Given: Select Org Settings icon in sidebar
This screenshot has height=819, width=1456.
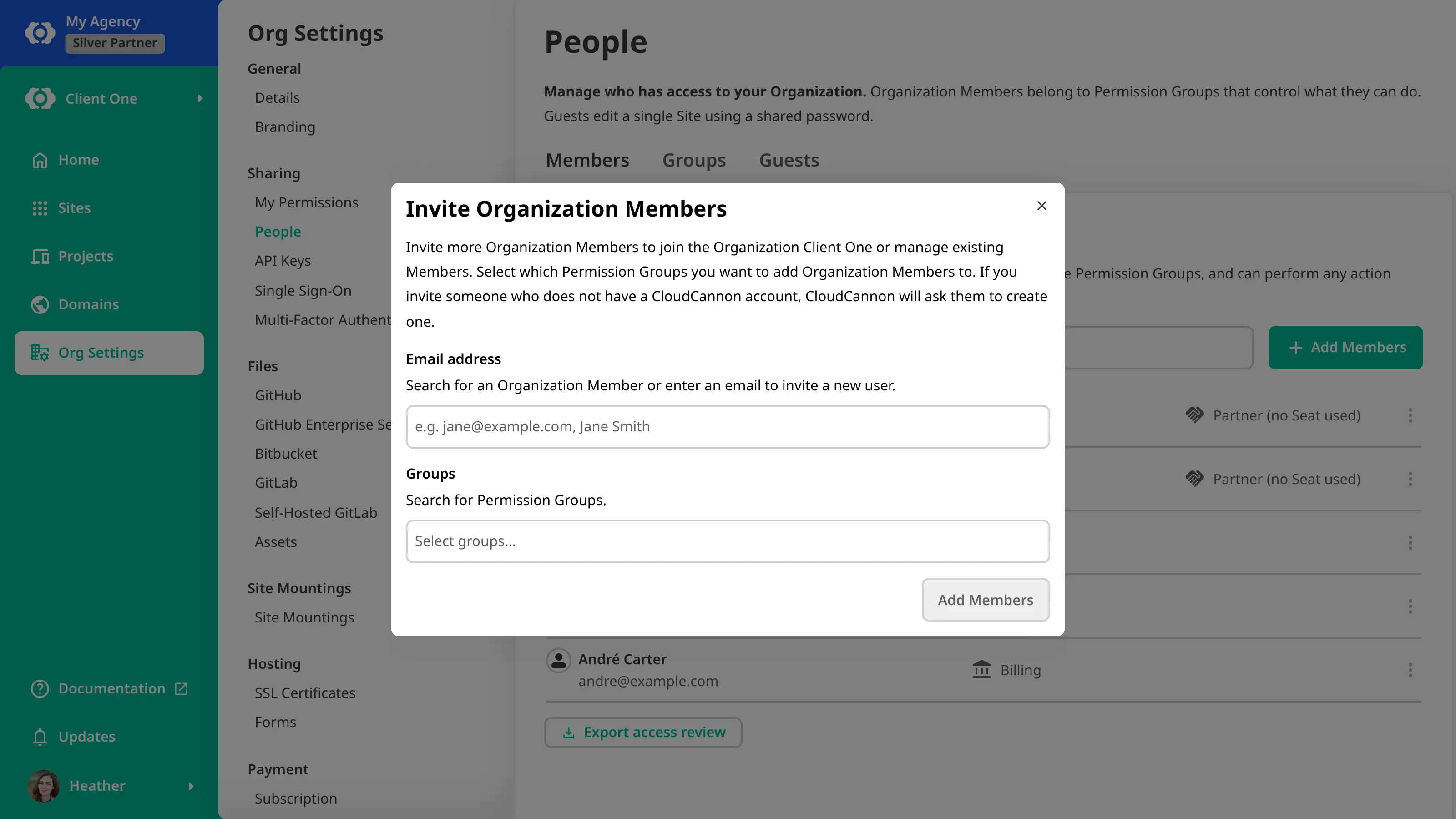Looking at the screenshot, I should point(40,353).
